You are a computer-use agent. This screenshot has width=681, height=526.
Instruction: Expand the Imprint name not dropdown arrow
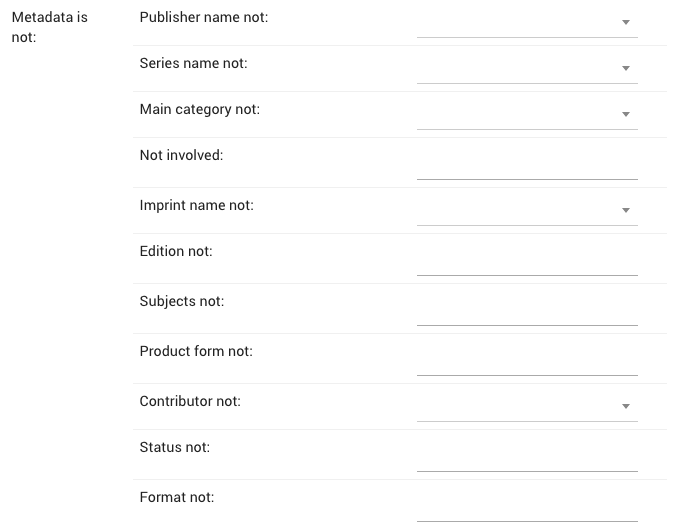(625, 210)
